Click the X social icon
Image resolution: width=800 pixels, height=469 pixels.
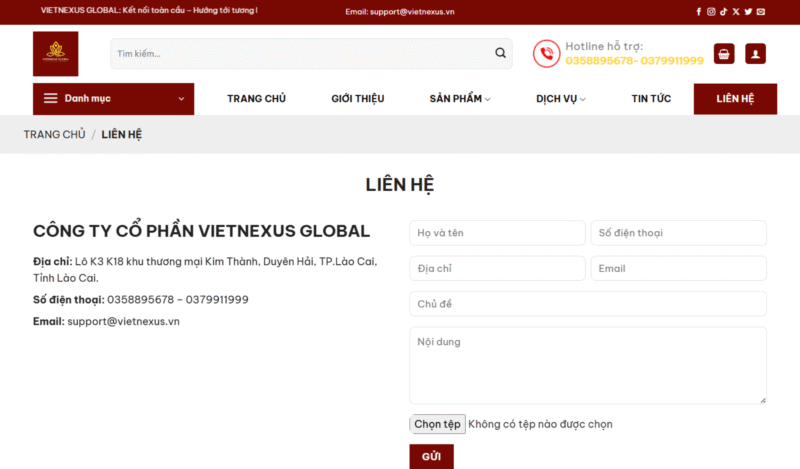point(736,11)
